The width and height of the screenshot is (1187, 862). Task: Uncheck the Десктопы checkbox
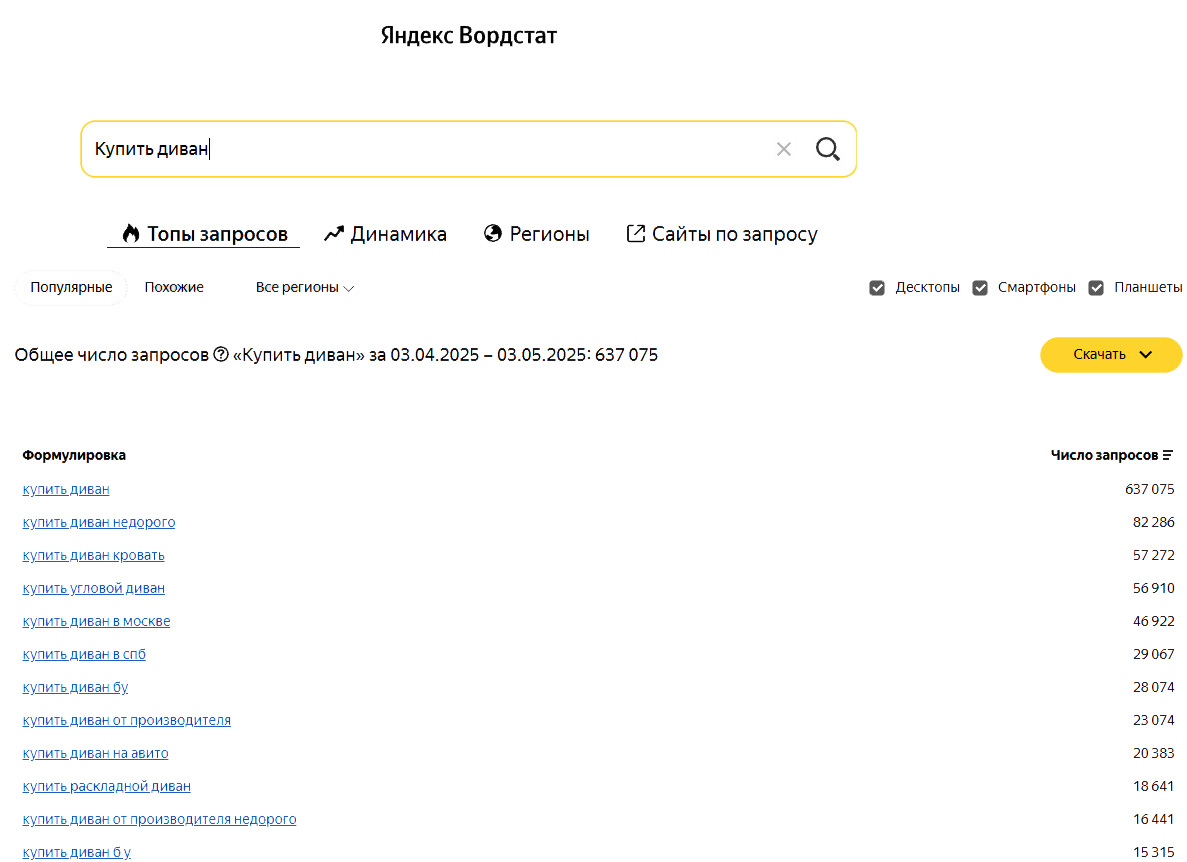pyautogui.click(x=877, y=288)
